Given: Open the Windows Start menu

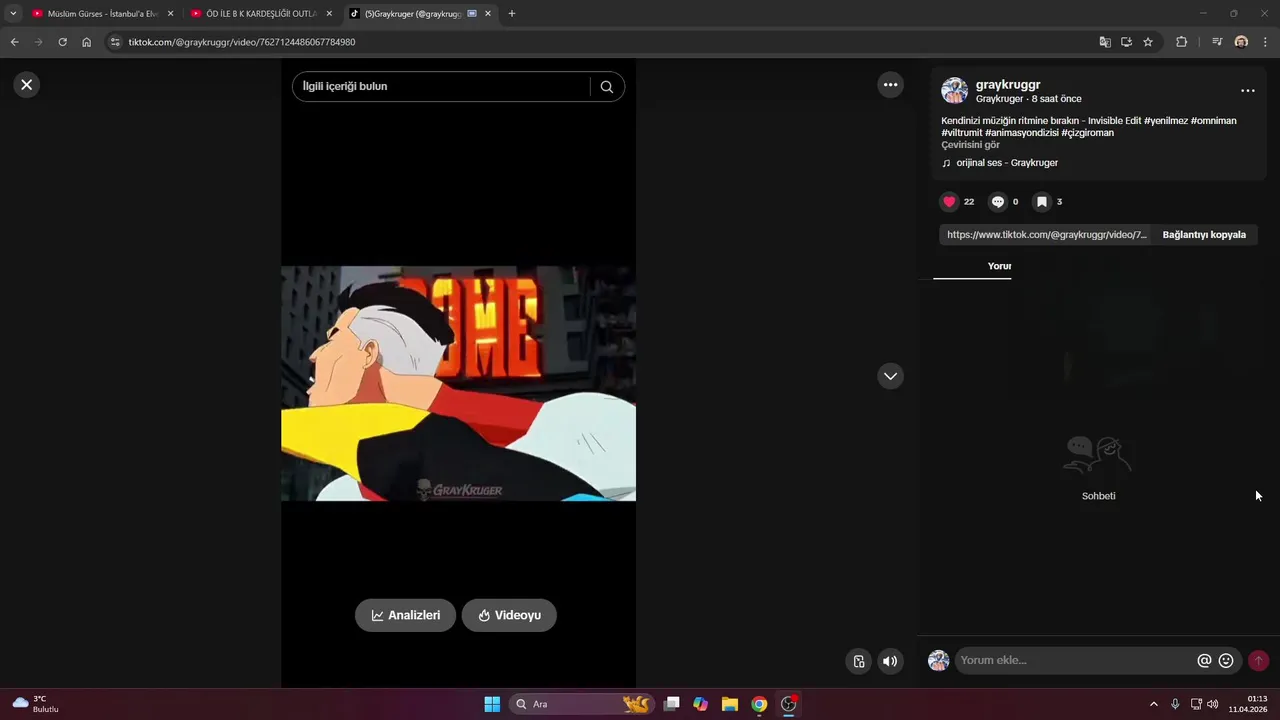Looking at the screenshot, I should coord(492,704).
